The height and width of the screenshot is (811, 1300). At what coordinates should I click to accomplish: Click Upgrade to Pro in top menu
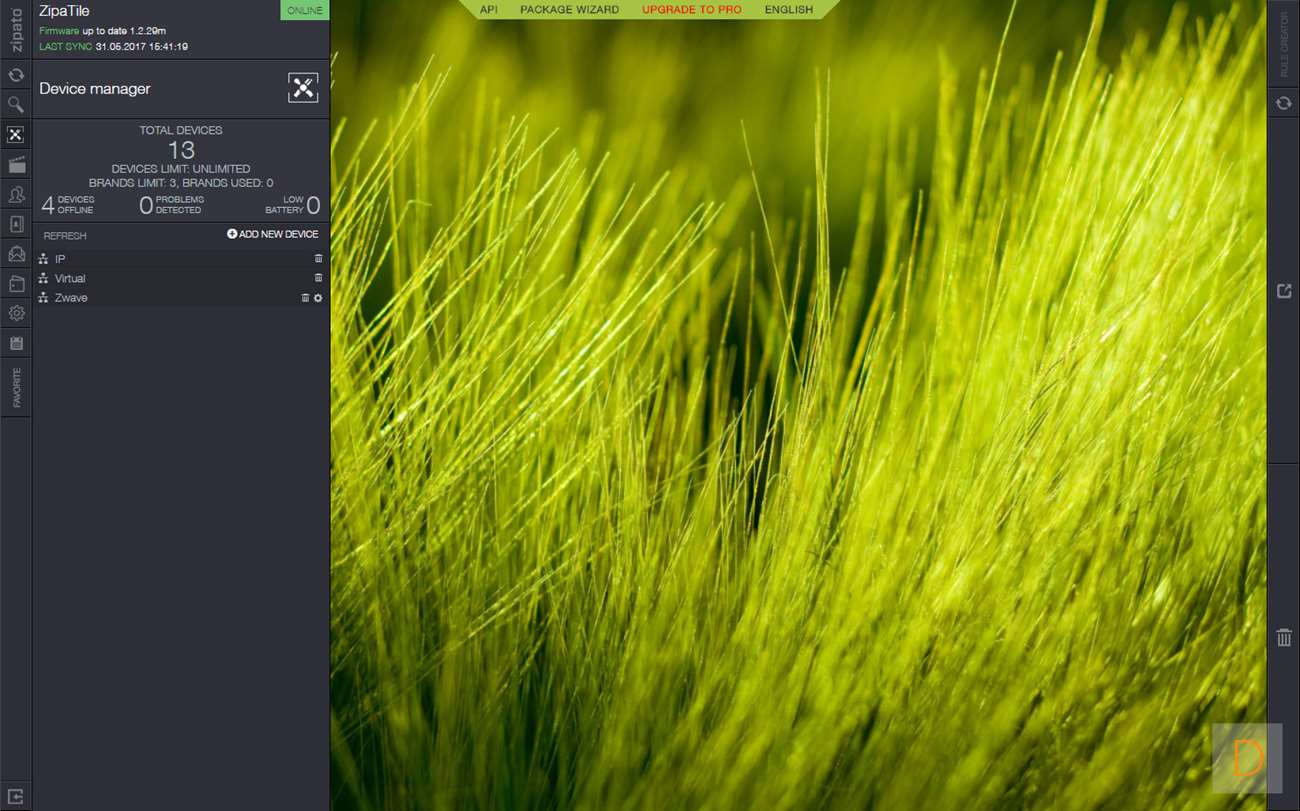[692, 9]
